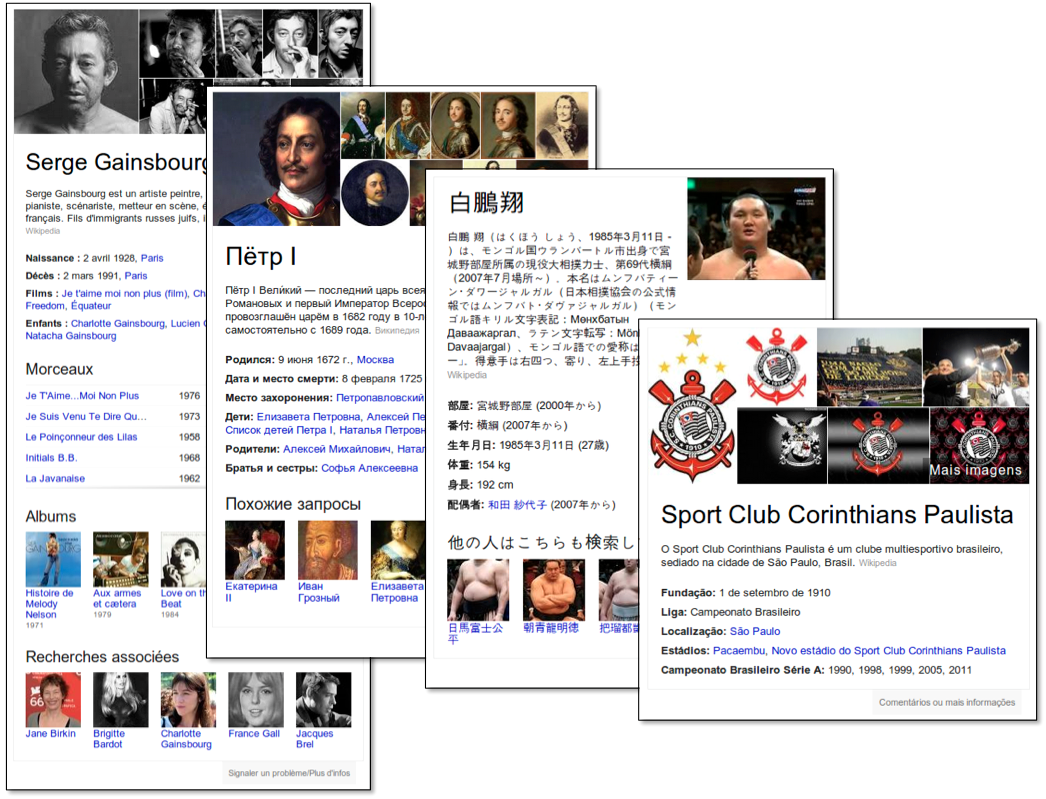
Task: Click the 192 cm height value
Action: click(x=495, y=485)
